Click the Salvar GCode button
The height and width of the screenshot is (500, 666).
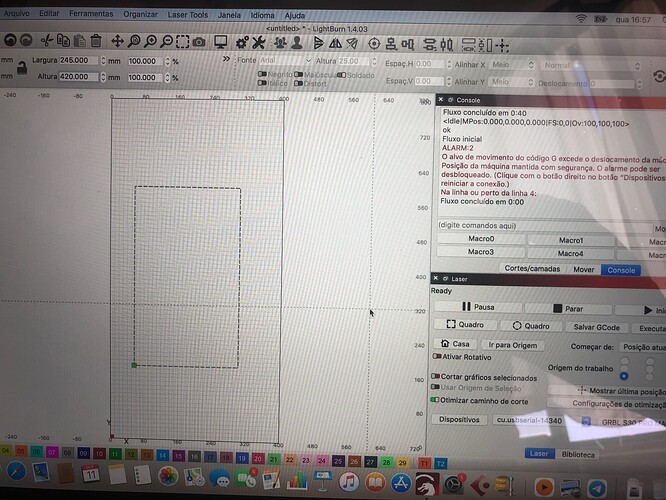[596, 326]
